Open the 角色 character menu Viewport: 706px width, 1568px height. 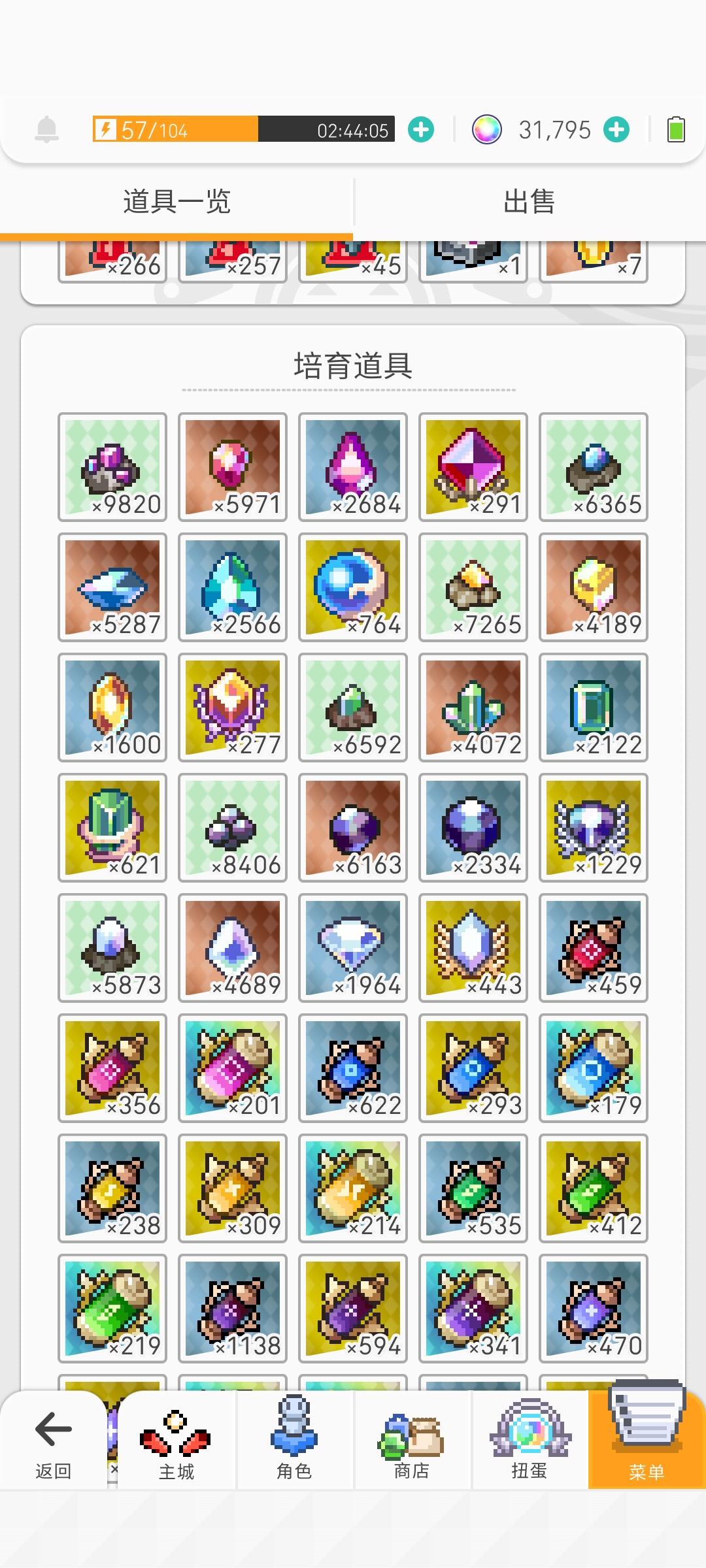294,1443
